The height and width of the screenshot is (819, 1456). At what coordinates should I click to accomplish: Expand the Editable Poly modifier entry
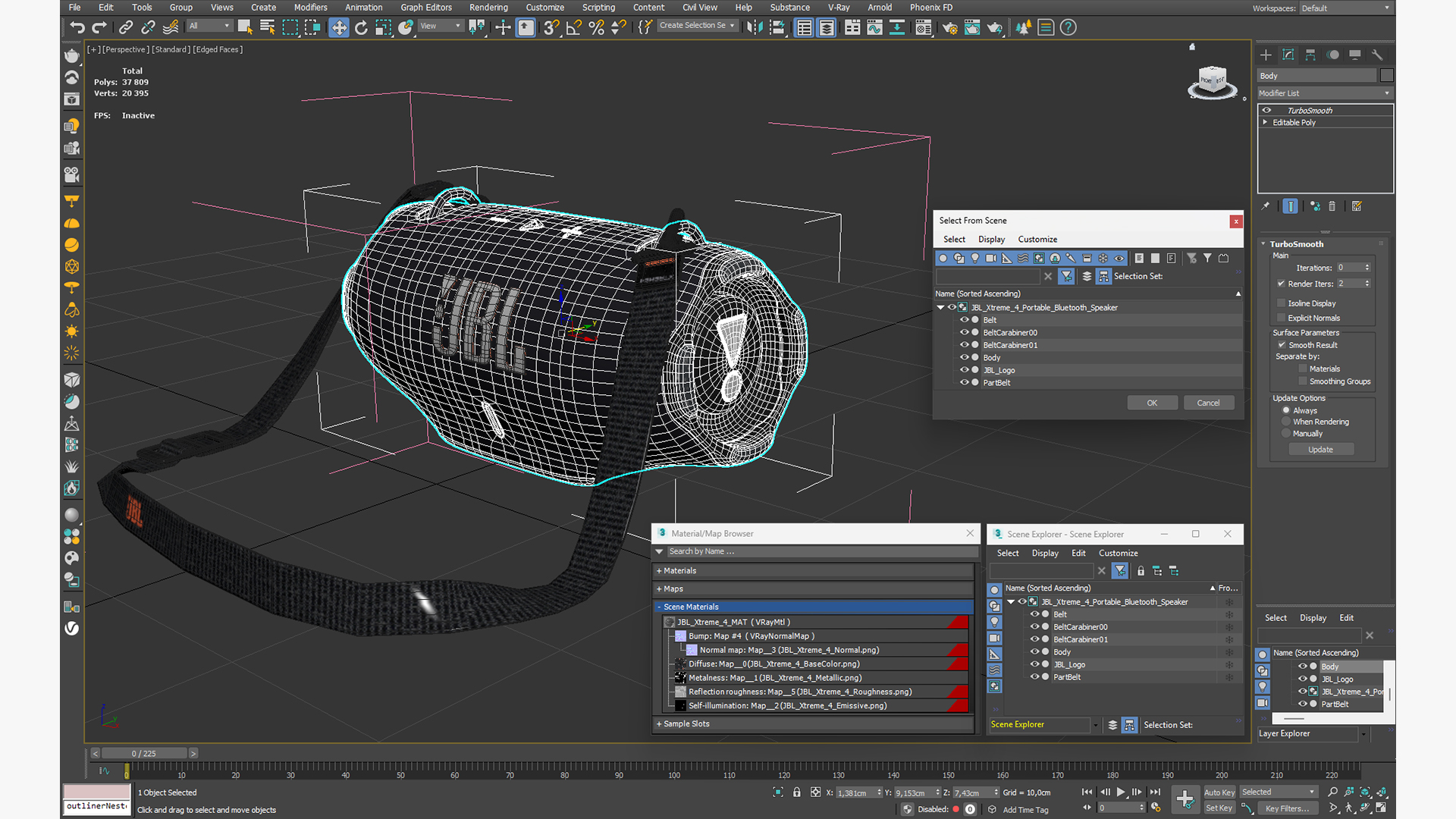pos(1265,122)
